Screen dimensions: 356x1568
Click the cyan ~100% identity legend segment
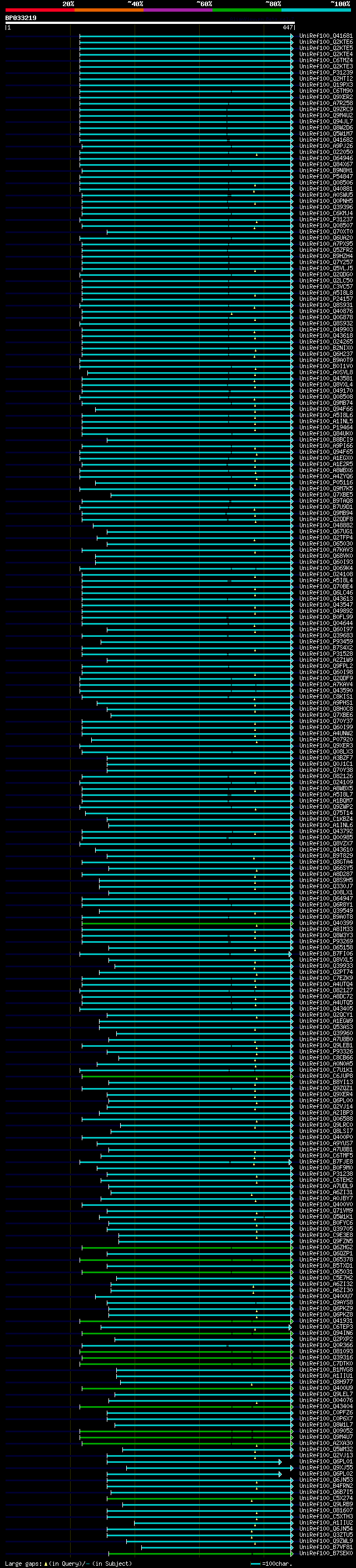316,10
